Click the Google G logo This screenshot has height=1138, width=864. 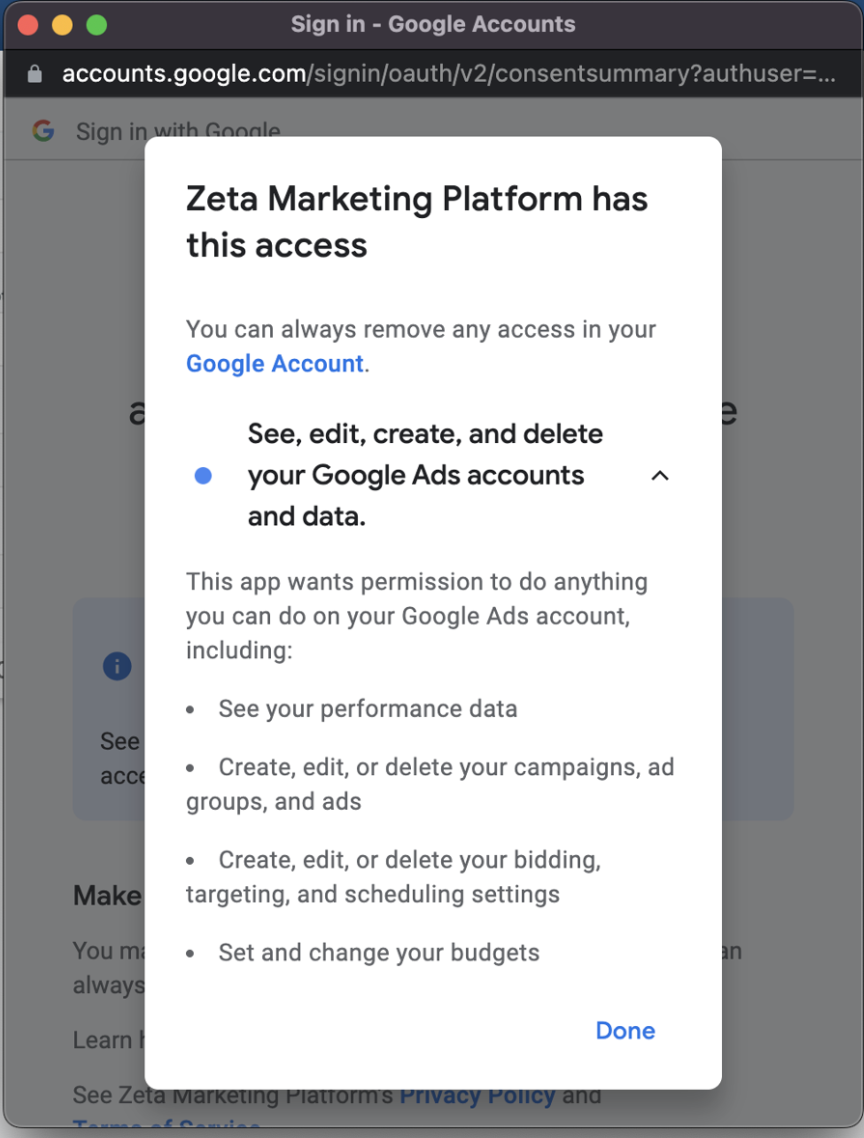43,131
